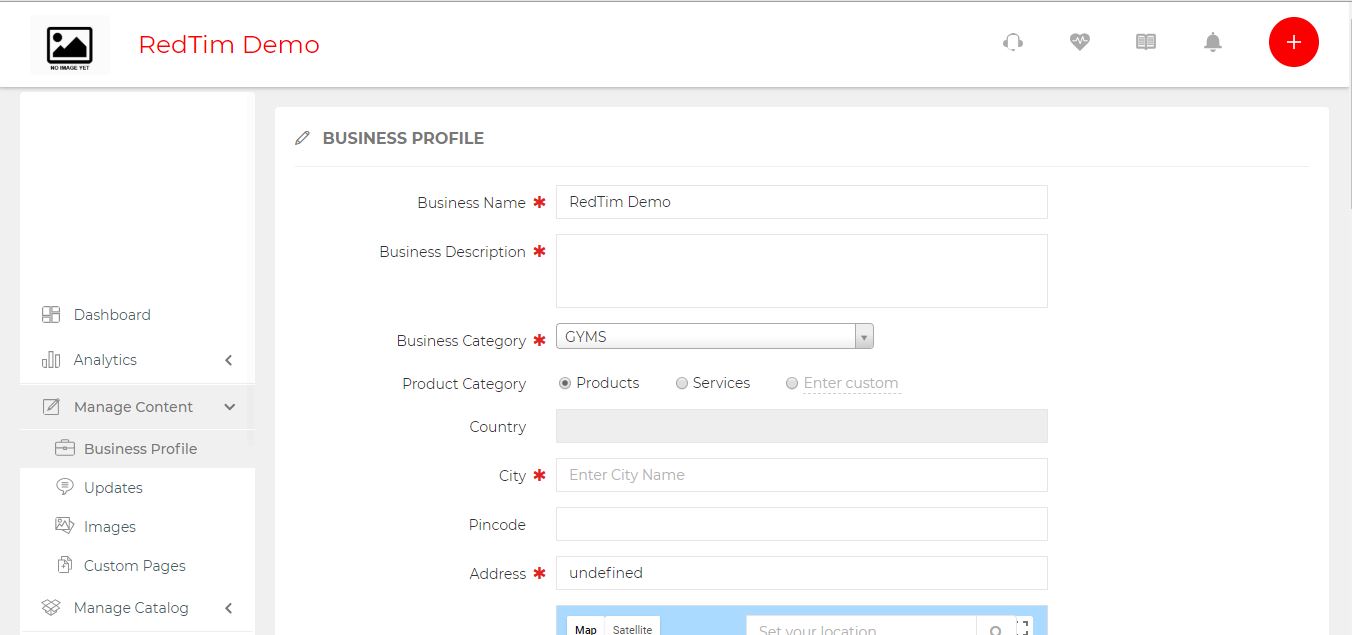
Task: Click the Address field showing 'undefined'
Action: (x=802, y=573)
